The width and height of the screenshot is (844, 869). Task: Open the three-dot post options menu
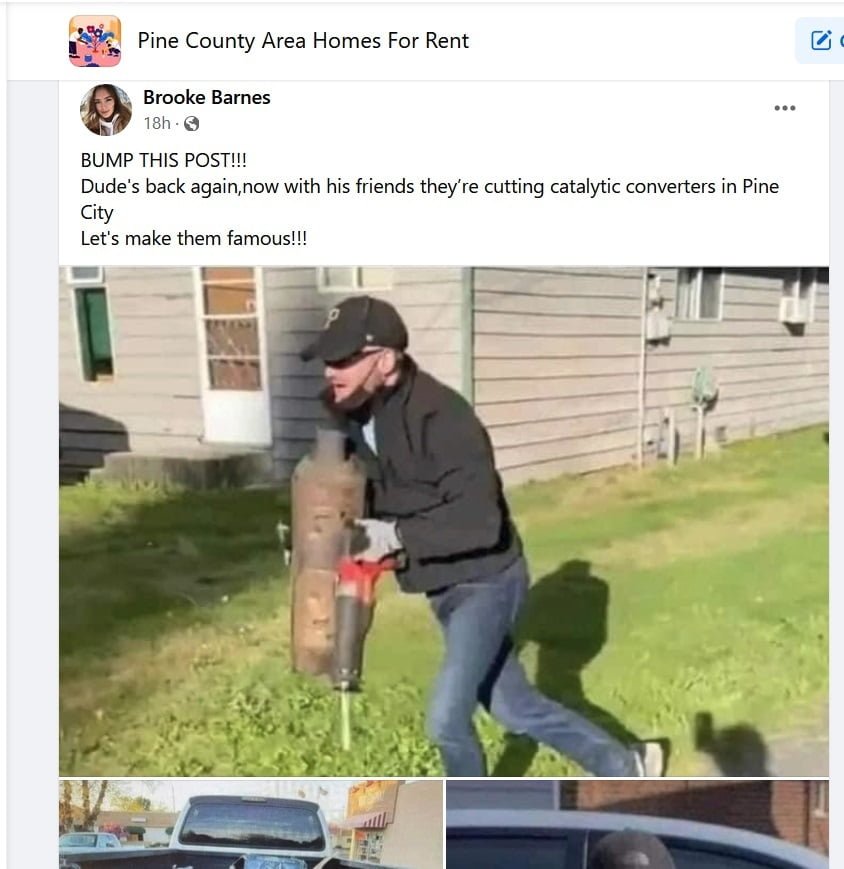tap(785, 108)
